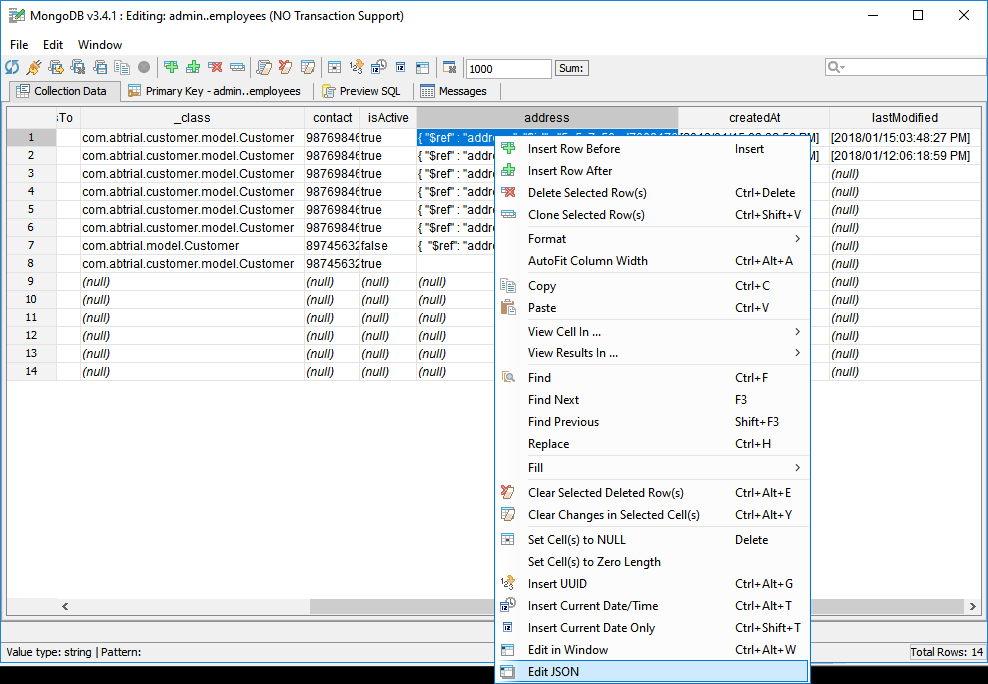Choose Insert Row After from the context menu
The height and width of the screenshot is (684, 988).
654,171
